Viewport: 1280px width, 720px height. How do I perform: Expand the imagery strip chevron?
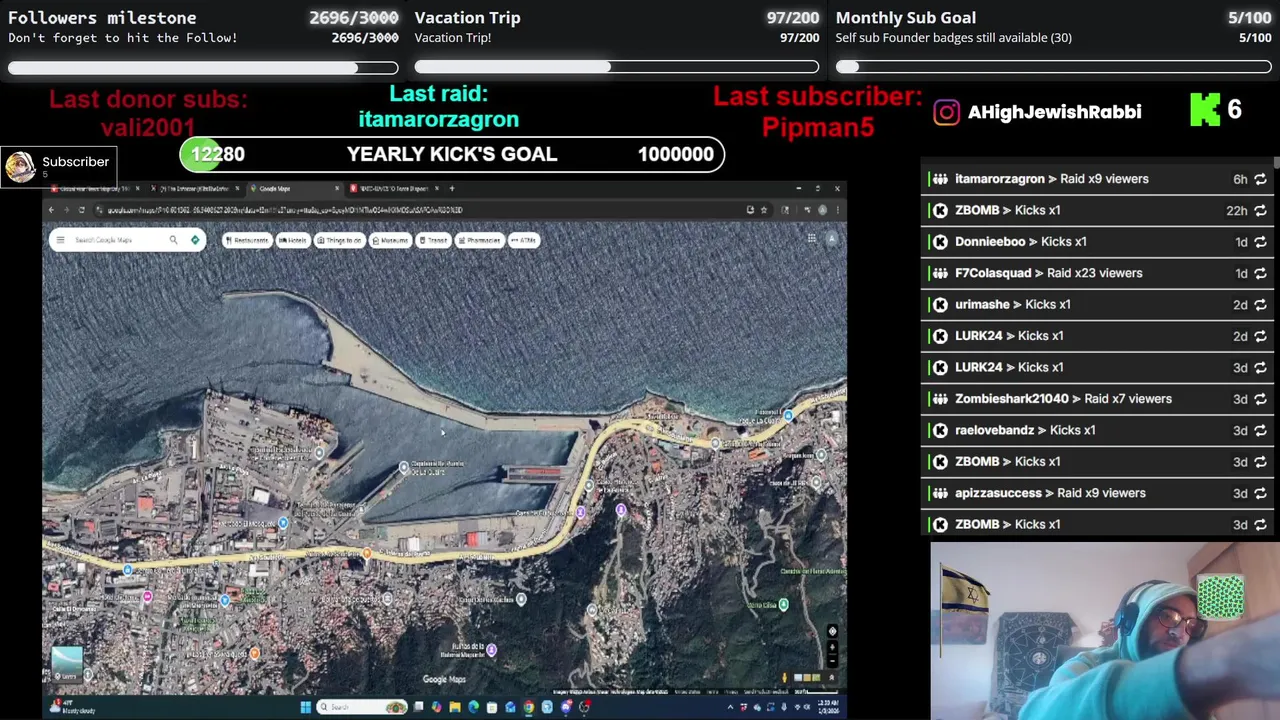(x=831, y=678)
